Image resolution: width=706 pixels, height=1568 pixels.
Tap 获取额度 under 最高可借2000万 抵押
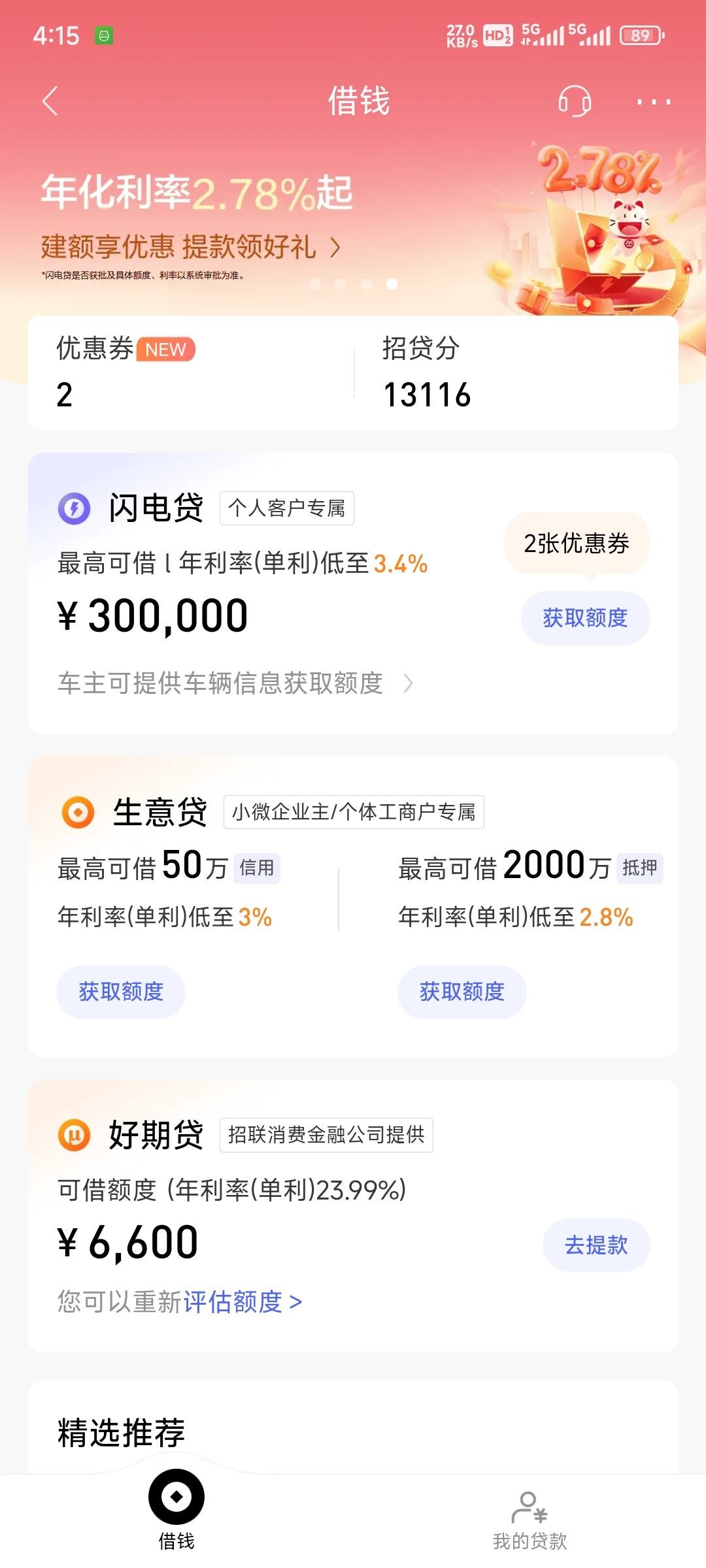462,992
